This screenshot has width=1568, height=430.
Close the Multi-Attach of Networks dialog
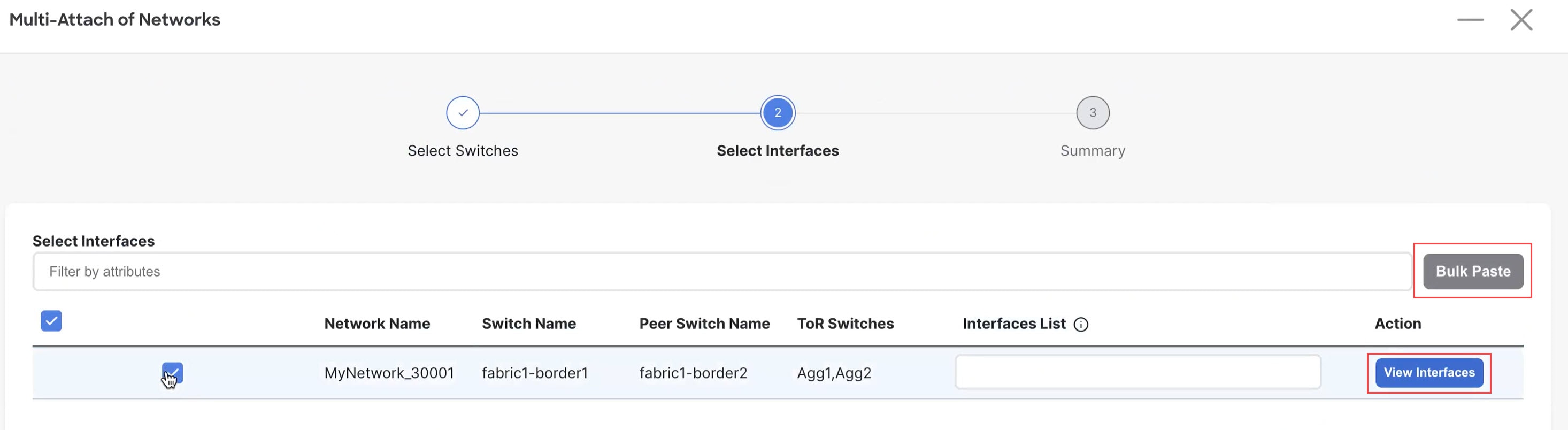[x=1521, y=19]
